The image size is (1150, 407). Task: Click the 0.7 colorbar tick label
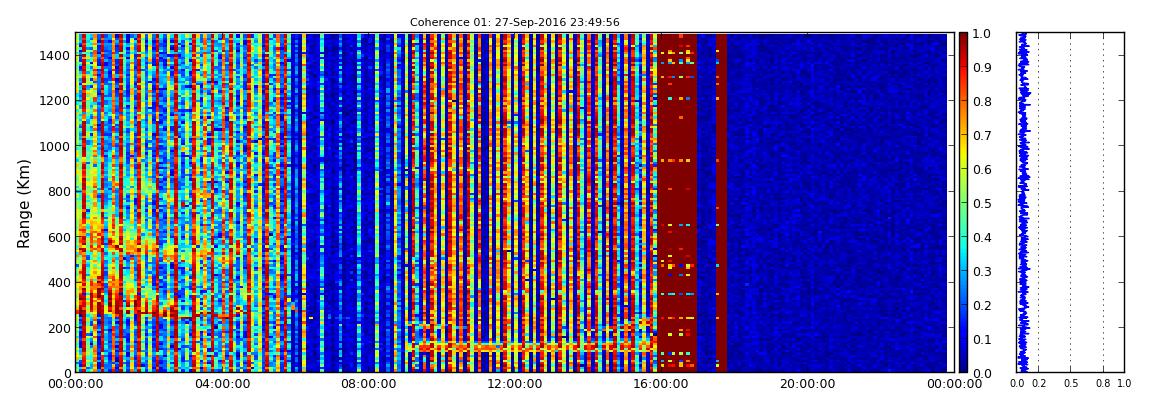click(981, 136)
